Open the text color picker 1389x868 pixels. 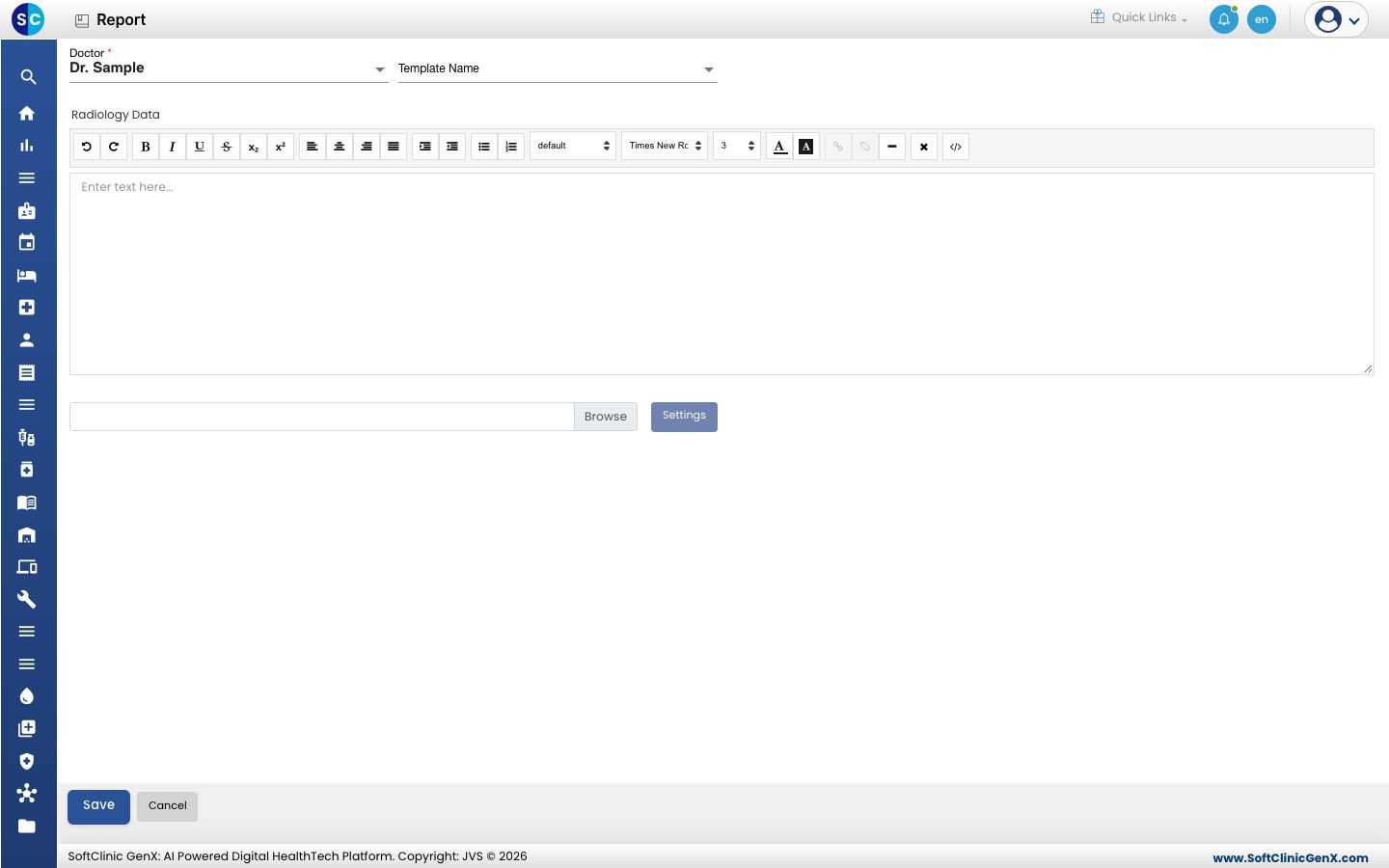pyautogui.click(x=779, y=147)
